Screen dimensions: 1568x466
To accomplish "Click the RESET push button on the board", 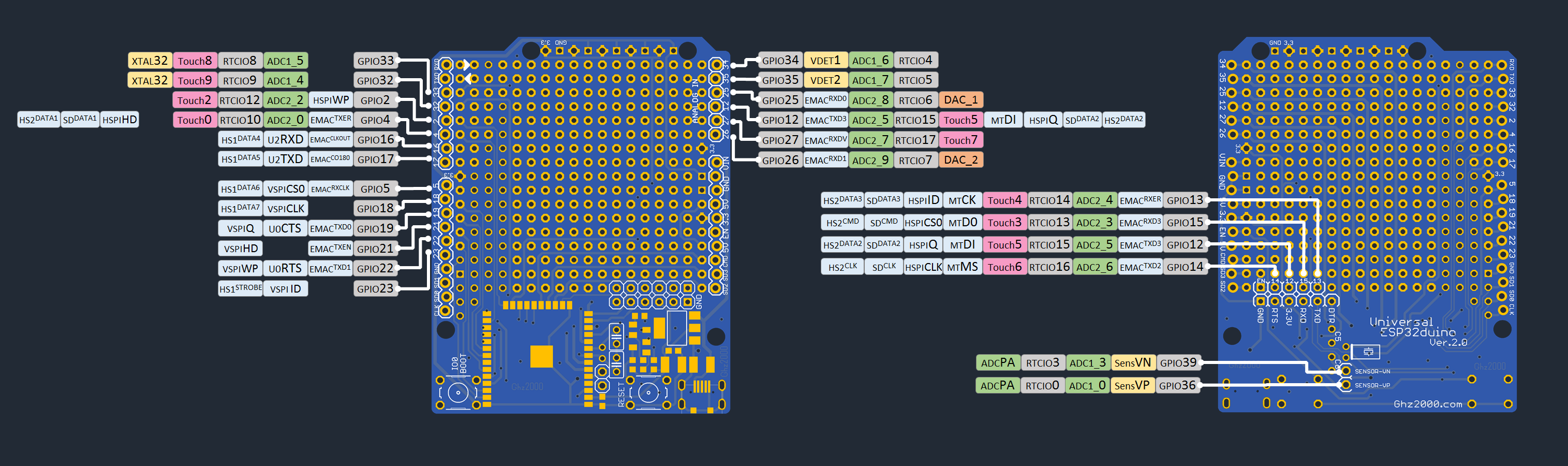I will pos(648,392).
